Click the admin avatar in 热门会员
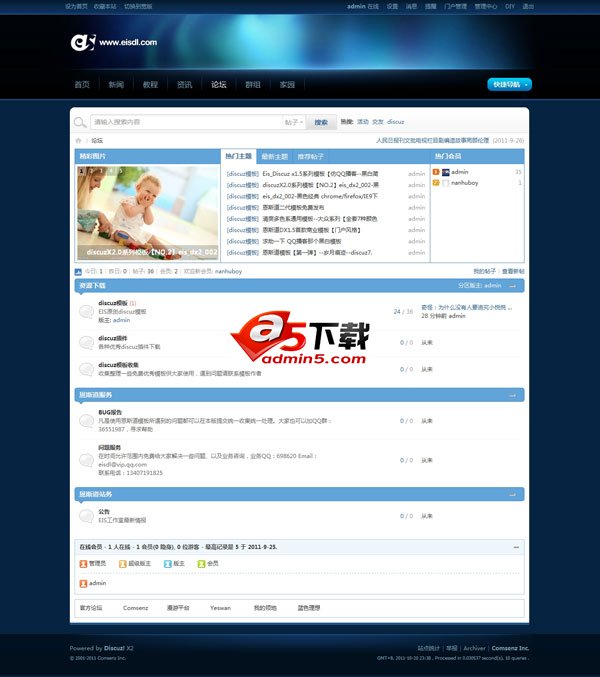The image size is (600, 677). [446, 172]
